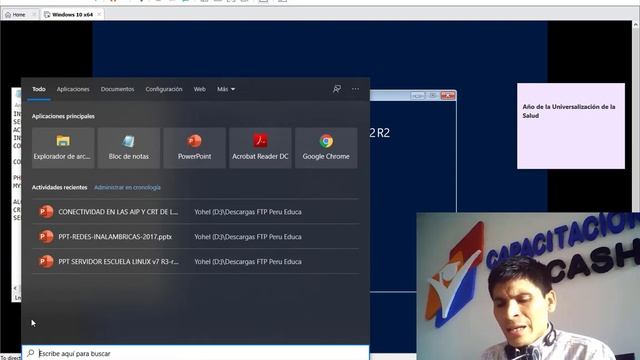Open PPT-REDES-INALAMBRICAS-2017.pptx recent file
Viewport: 640px width, 360px height.
click(196, 236)
